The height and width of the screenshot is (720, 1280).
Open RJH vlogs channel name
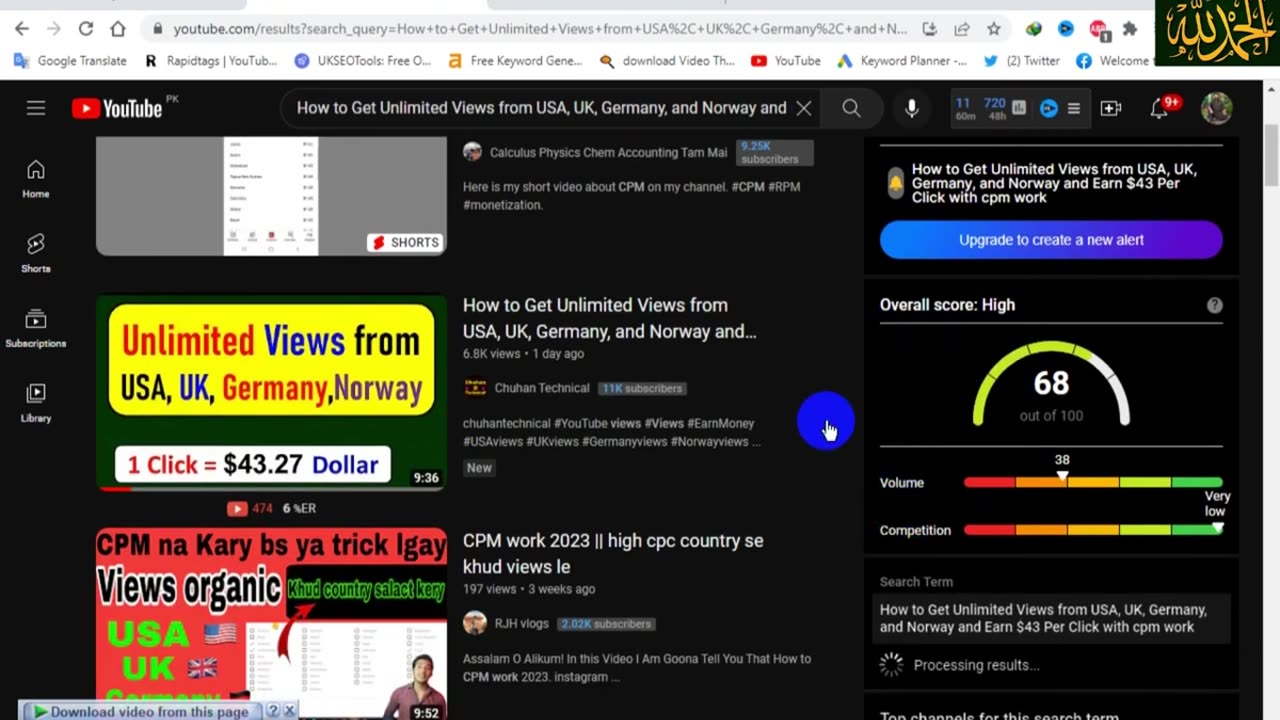[x=521, y=623]
